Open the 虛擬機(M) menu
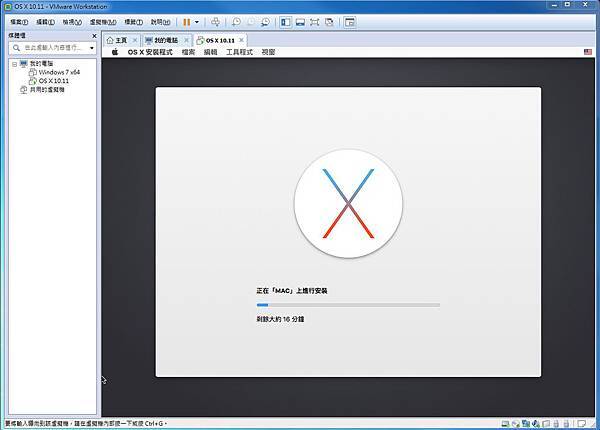The width and height of the screenshot is (600, 430). 103,22
